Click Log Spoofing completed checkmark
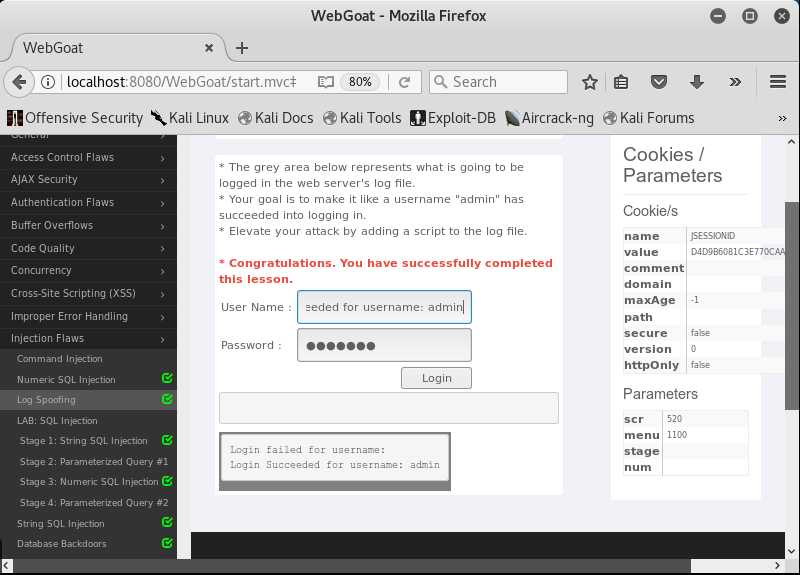 (x=167, y=399)
